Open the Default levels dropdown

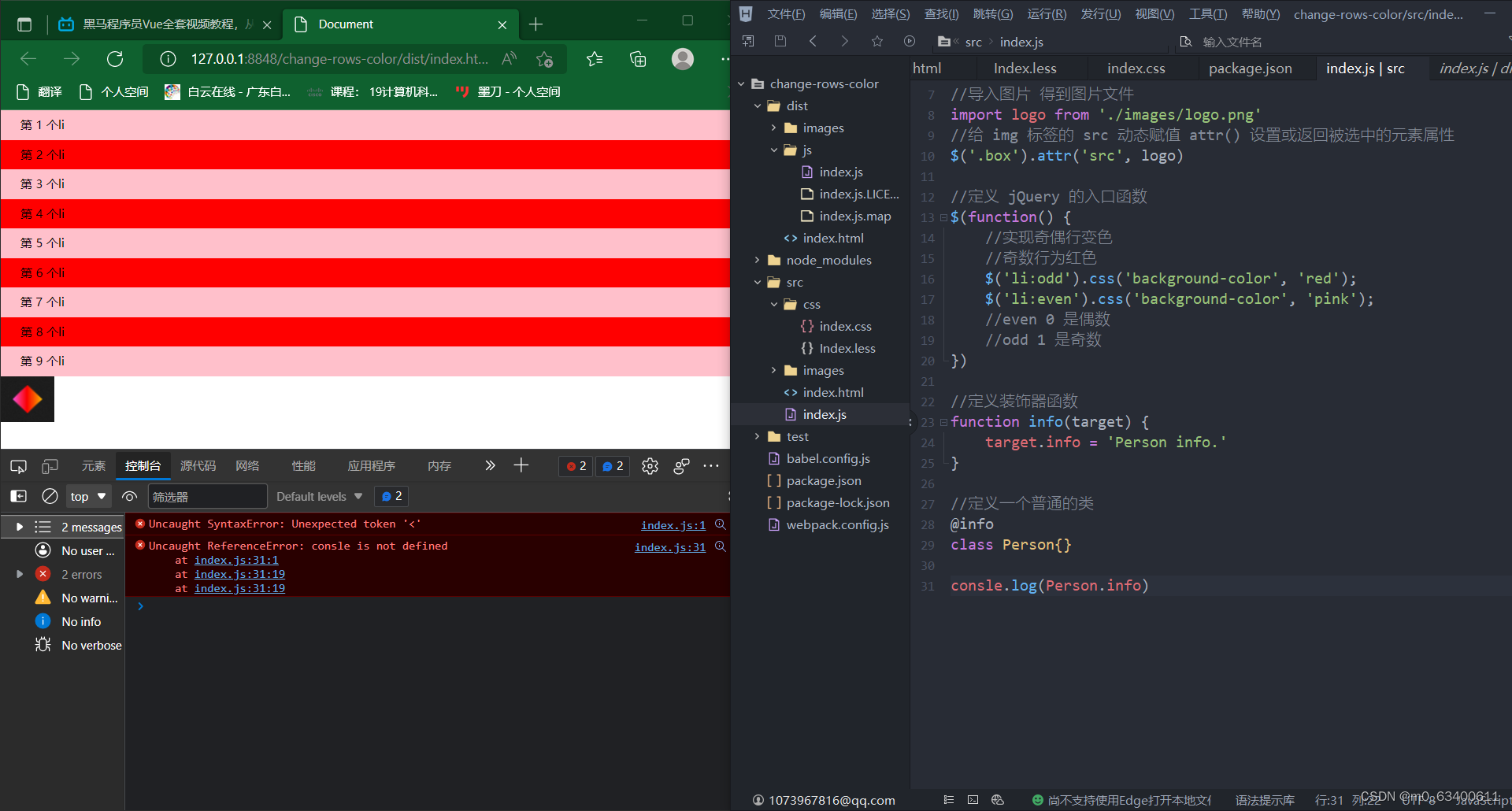click(319, 496)
